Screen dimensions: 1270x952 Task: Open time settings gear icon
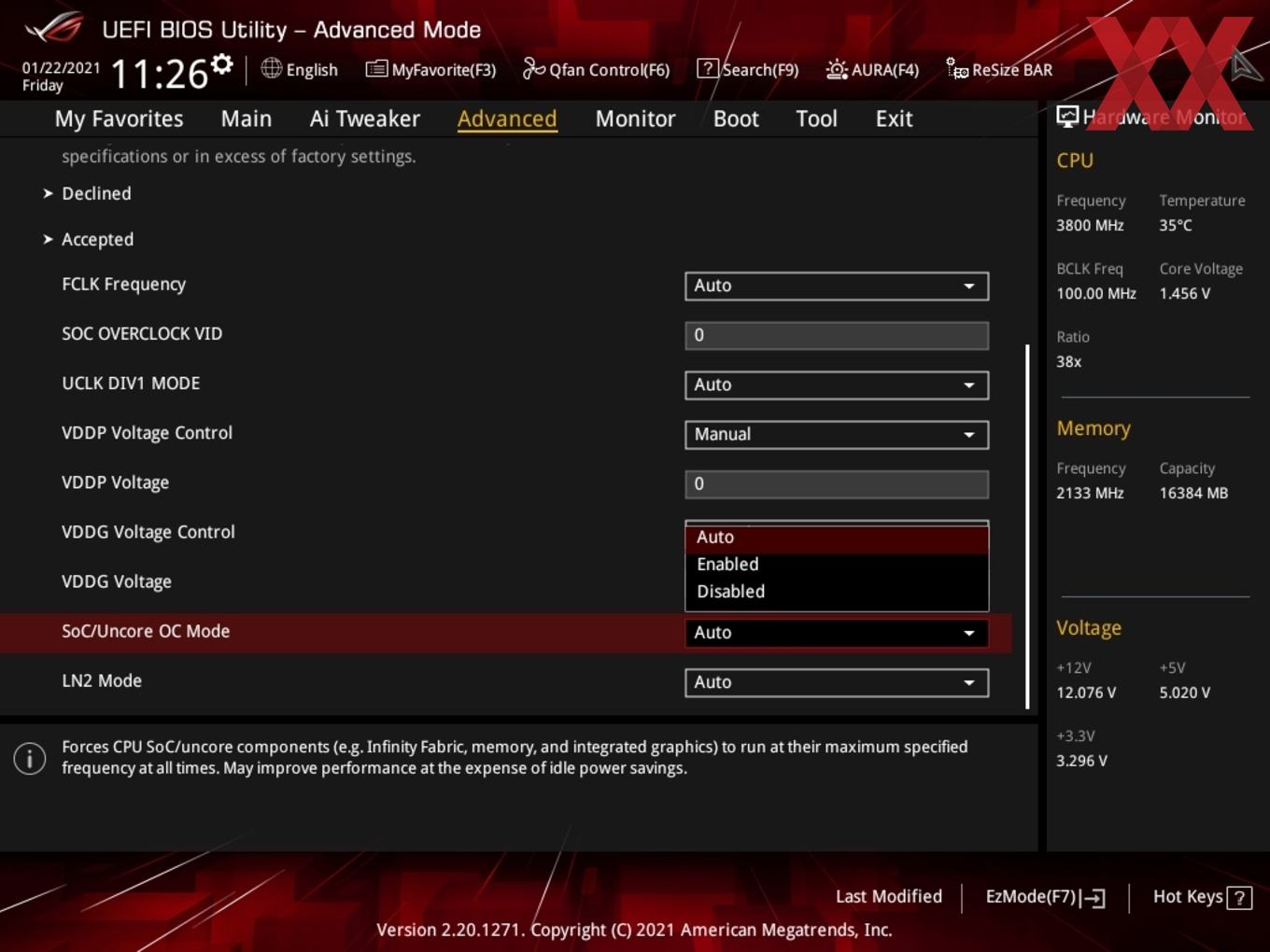tap(222, 64)
